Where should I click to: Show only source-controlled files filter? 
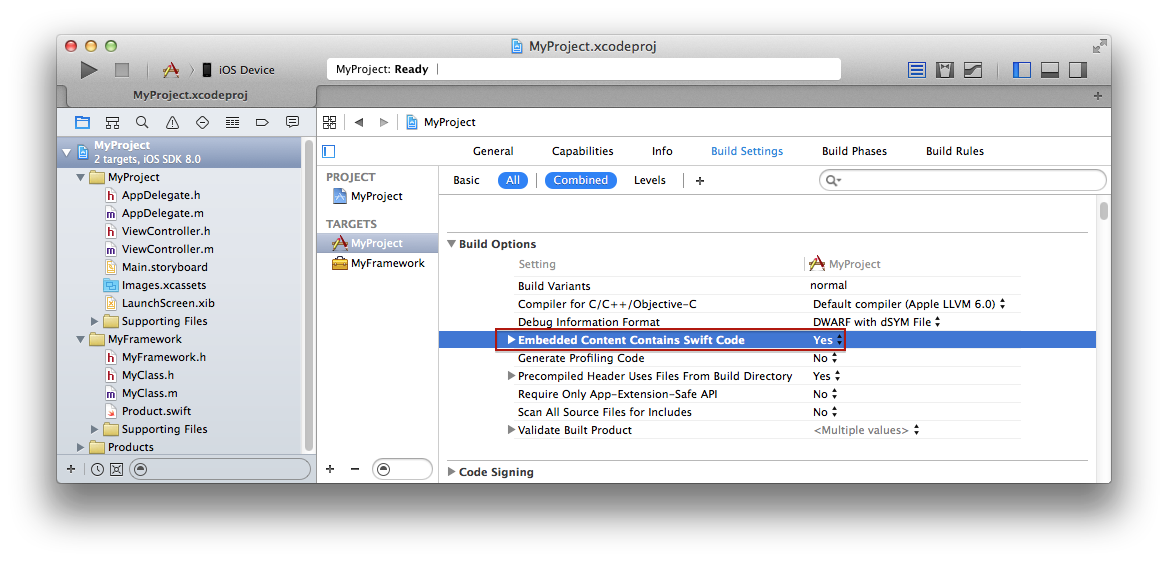pyautogui.click(x=116, y=469)
